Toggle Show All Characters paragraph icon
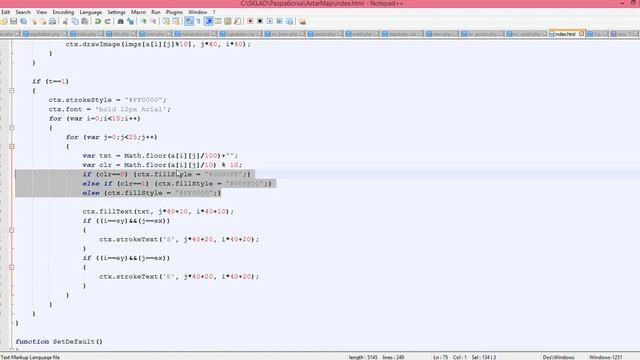Screen dimensions: 640x360 [x=199, y=21]
